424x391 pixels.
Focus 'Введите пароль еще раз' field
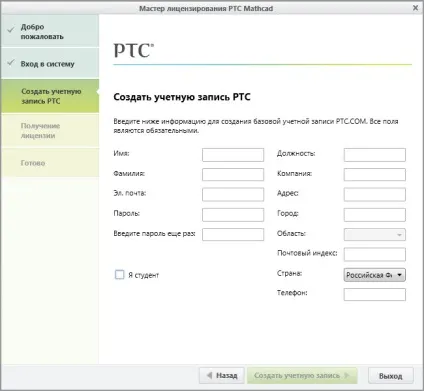[x=233, y=235]
